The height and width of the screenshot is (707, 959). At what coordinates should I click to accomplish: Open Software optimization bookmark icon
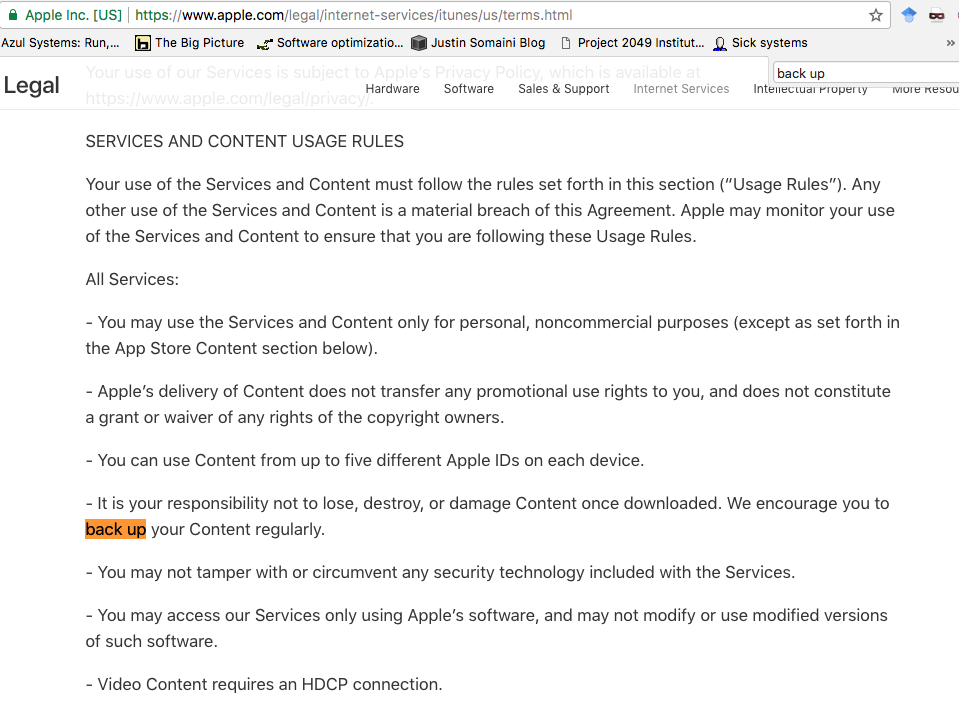tap(265, 43)
